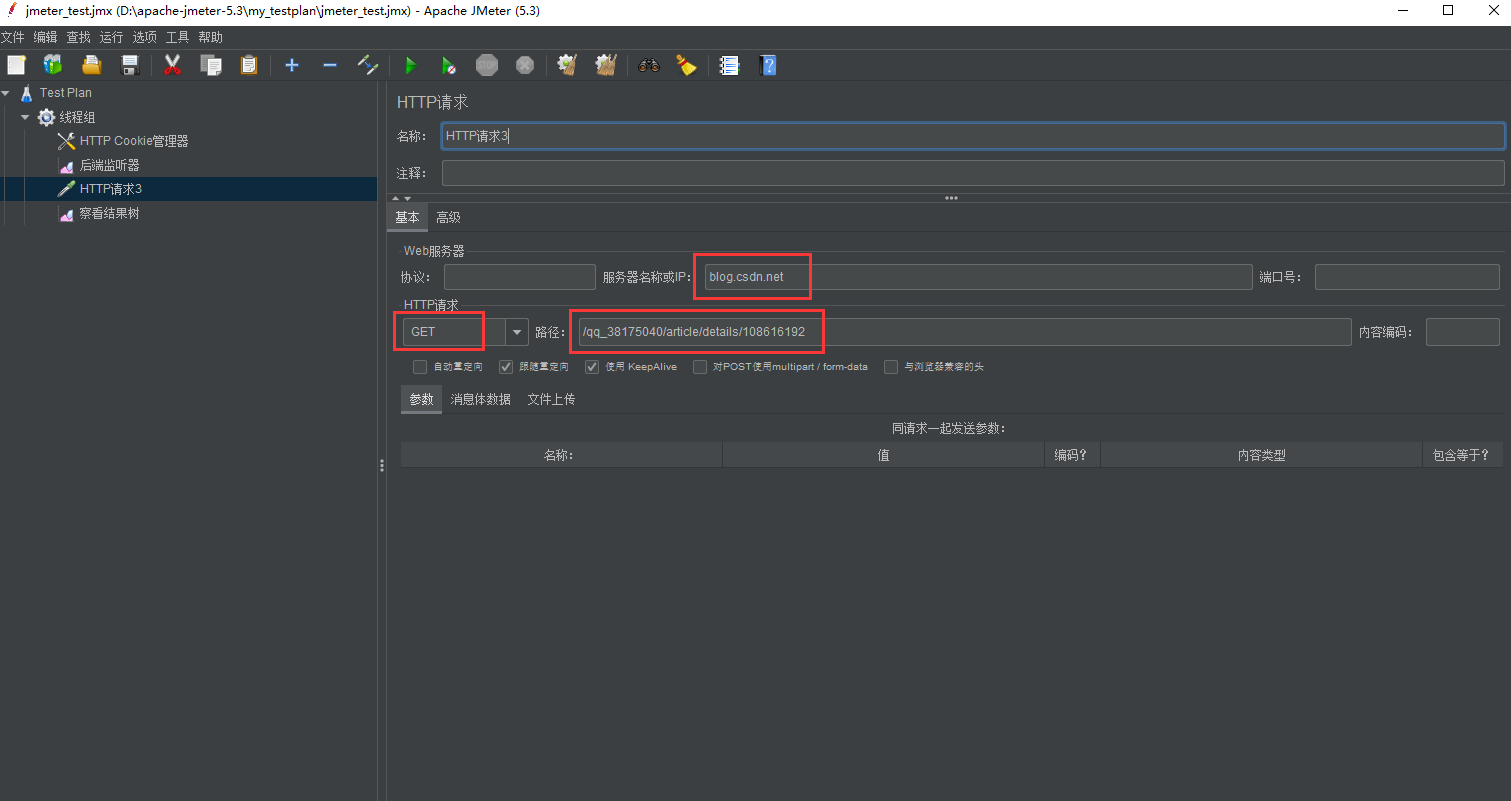Click the 内容类型 column header
This screenshot has width=1511, height=801.
tap(1261, 455)
